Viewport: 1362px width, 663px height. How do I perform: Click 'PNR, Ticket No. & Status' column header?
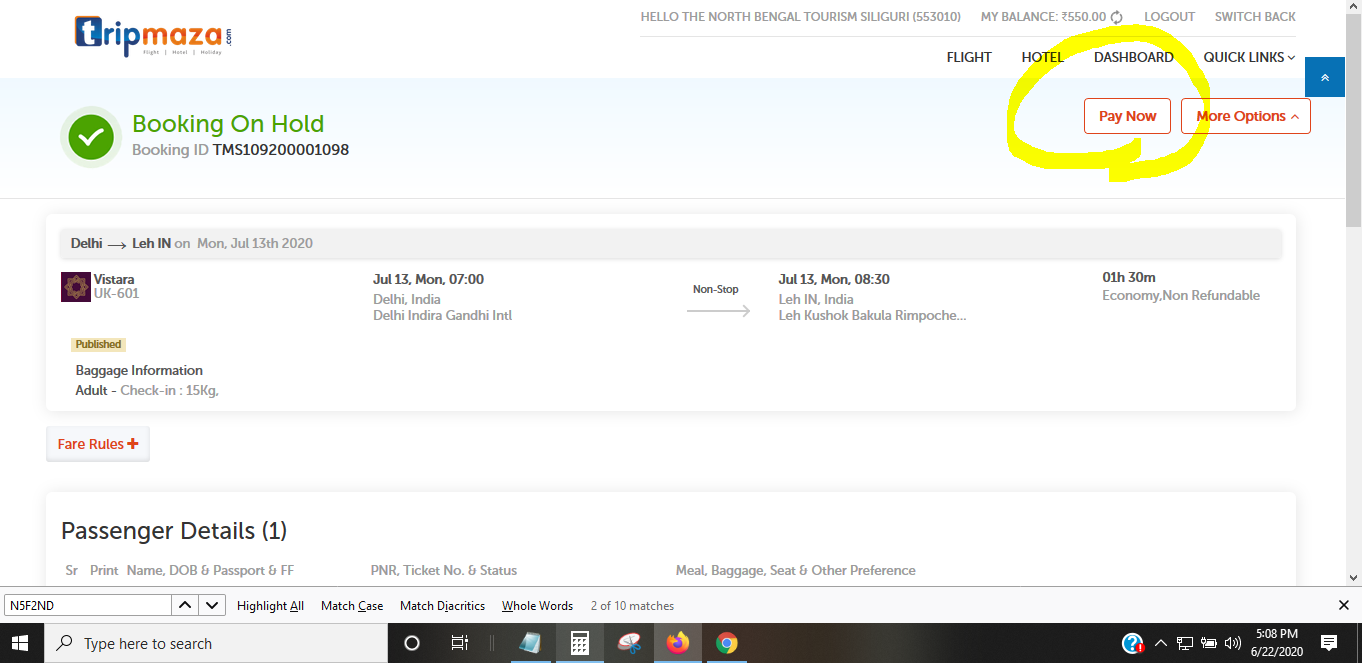point(444,570)
